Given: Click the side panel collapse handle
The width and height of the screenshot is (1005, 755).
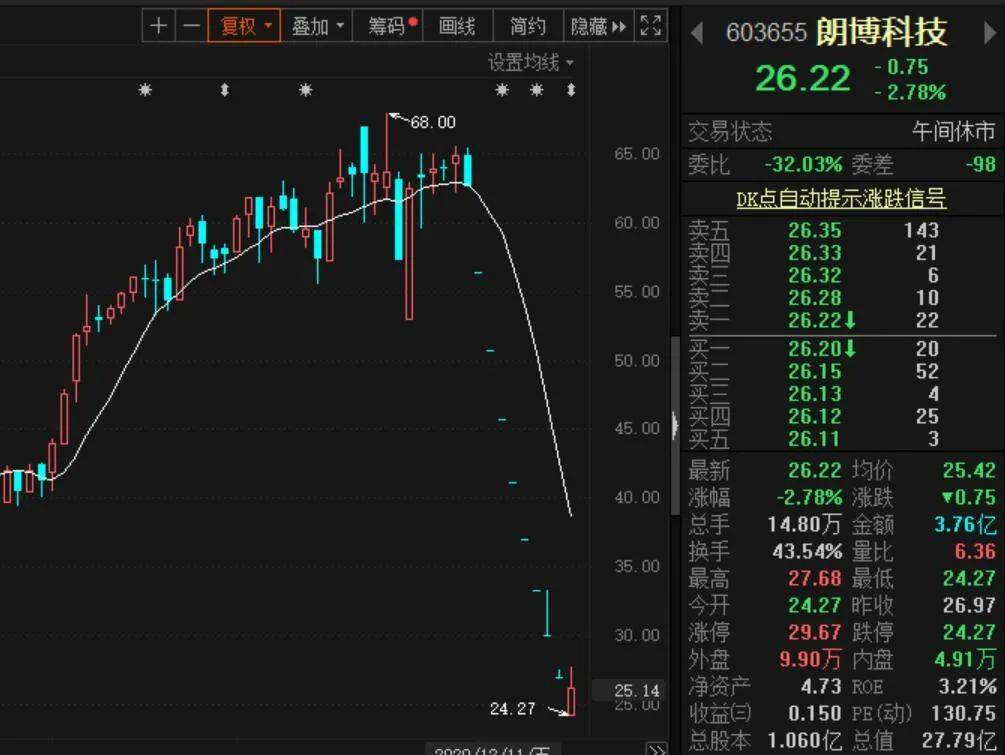Looking at the screenshot, I should pyautogui.click(x=675, y=425).
